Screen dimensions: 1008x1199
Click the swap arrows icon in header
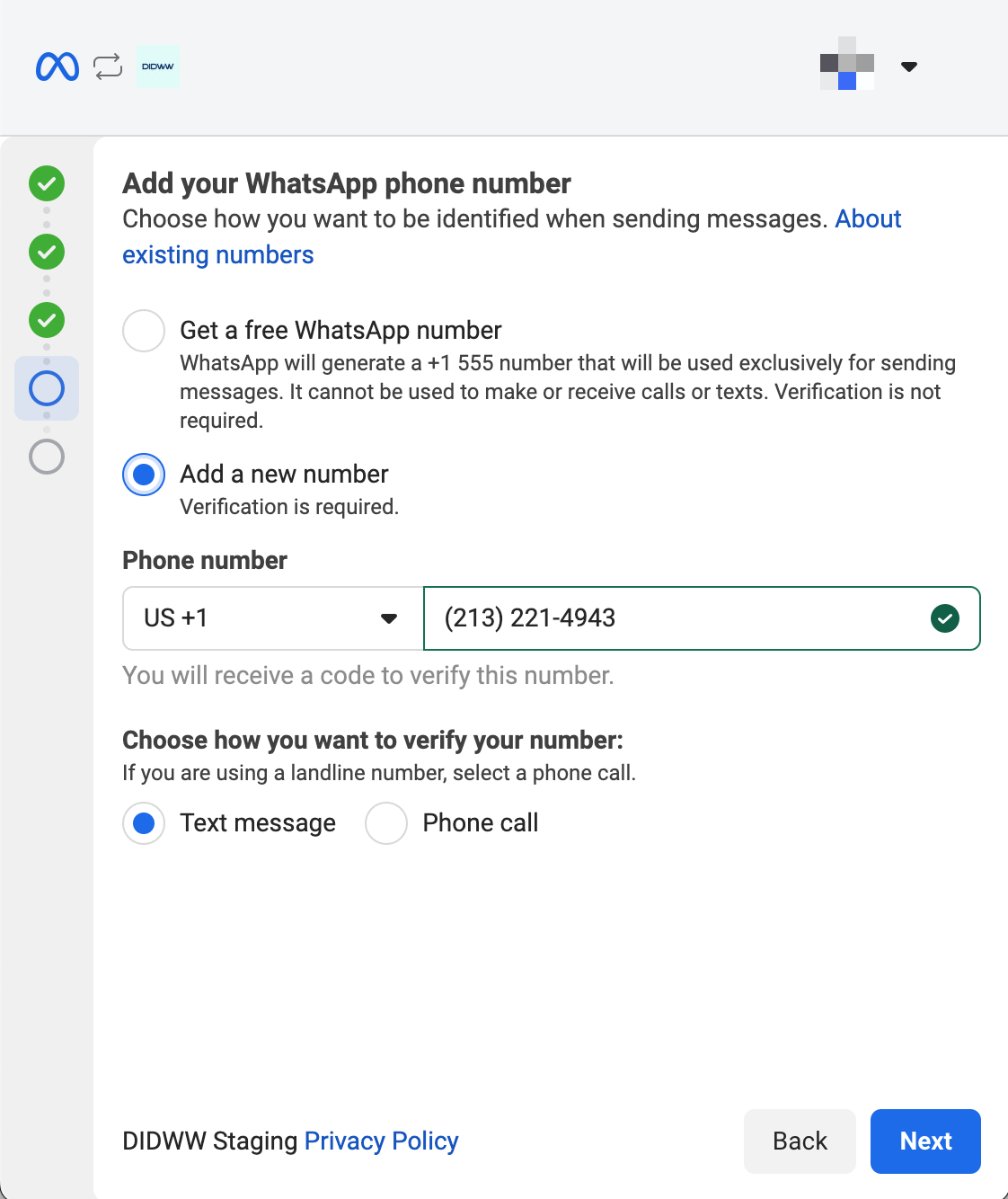108,67
